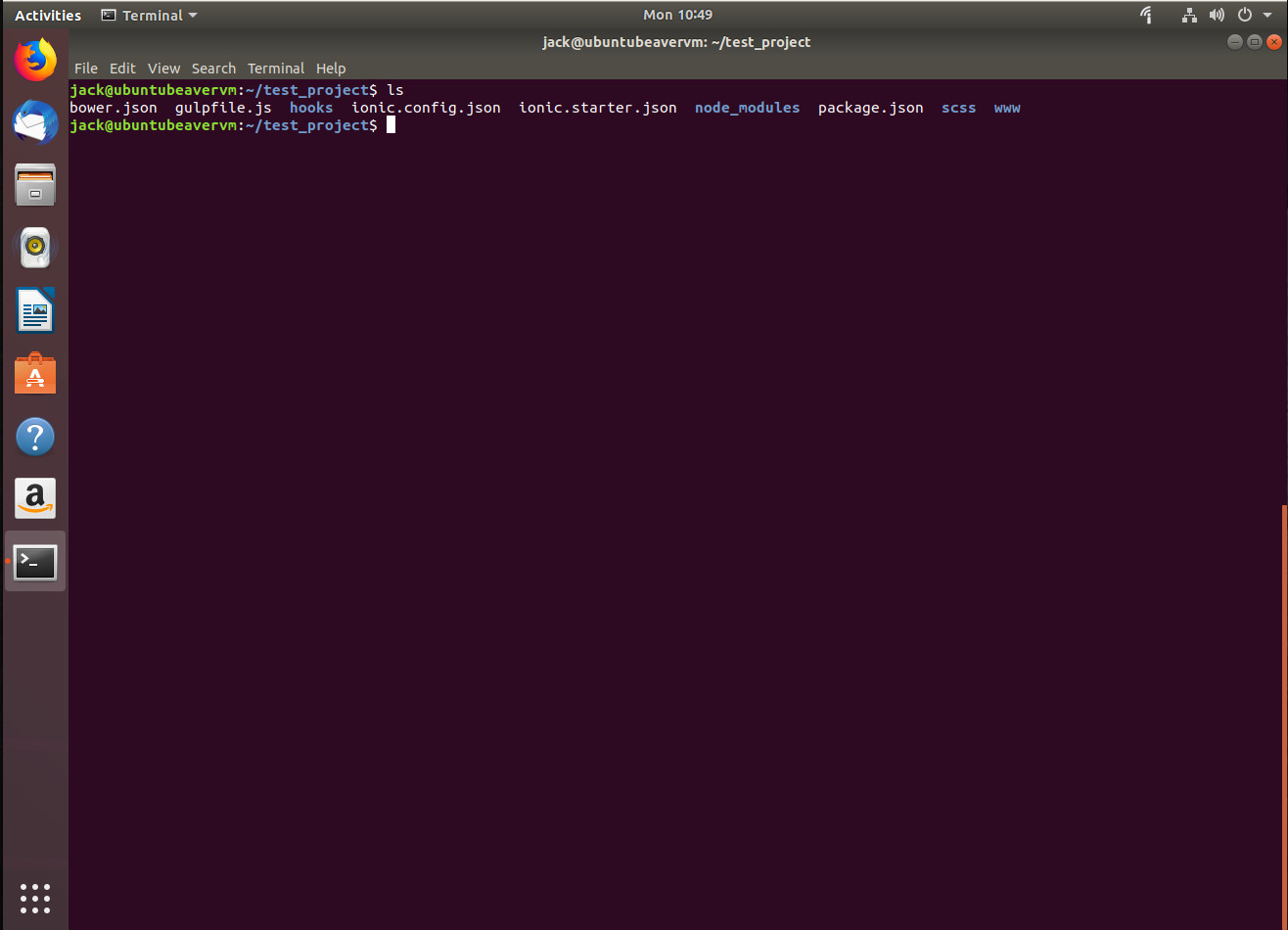
Task: Click the terminal vertical scrollbar handle
Action: 1284,717
